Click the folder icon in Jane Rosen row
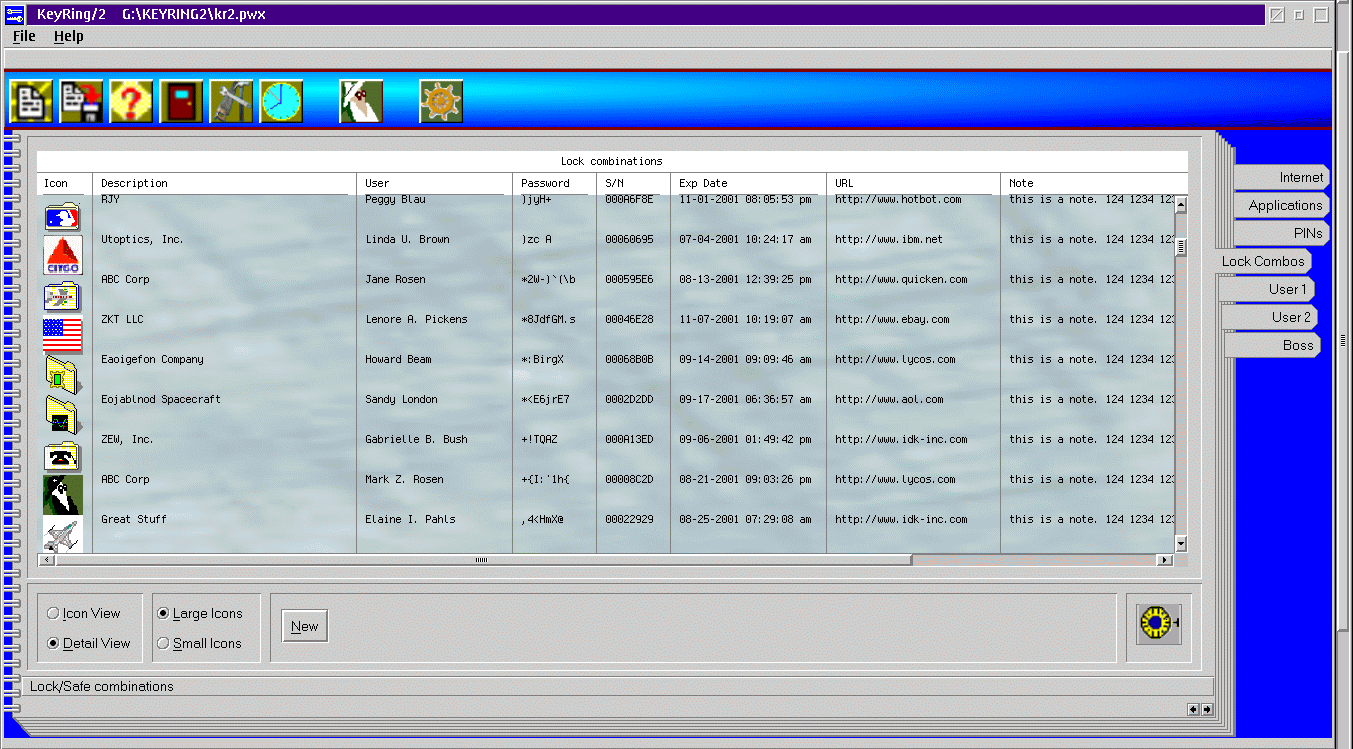 pyautogui.click(x=62, y=296)
